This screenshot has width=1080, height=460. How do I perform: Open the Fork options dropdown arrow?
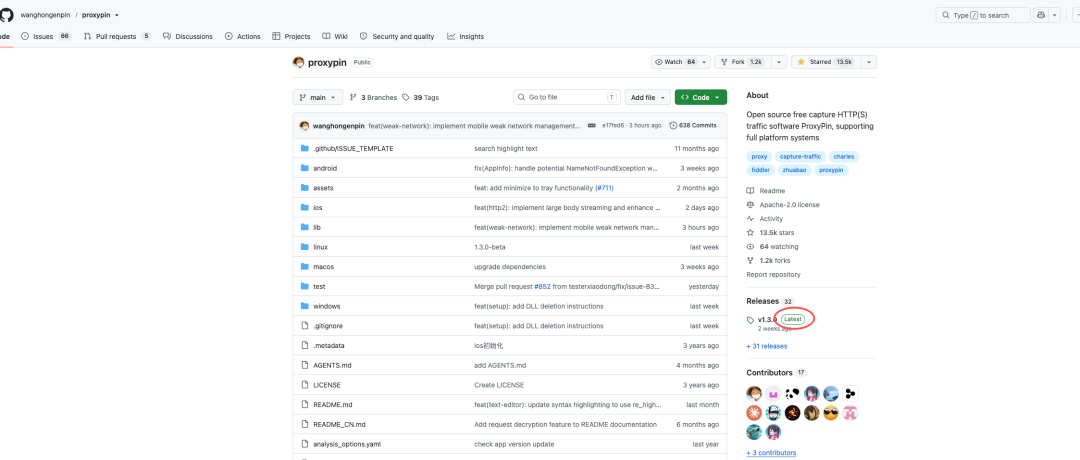coord(779,62)
